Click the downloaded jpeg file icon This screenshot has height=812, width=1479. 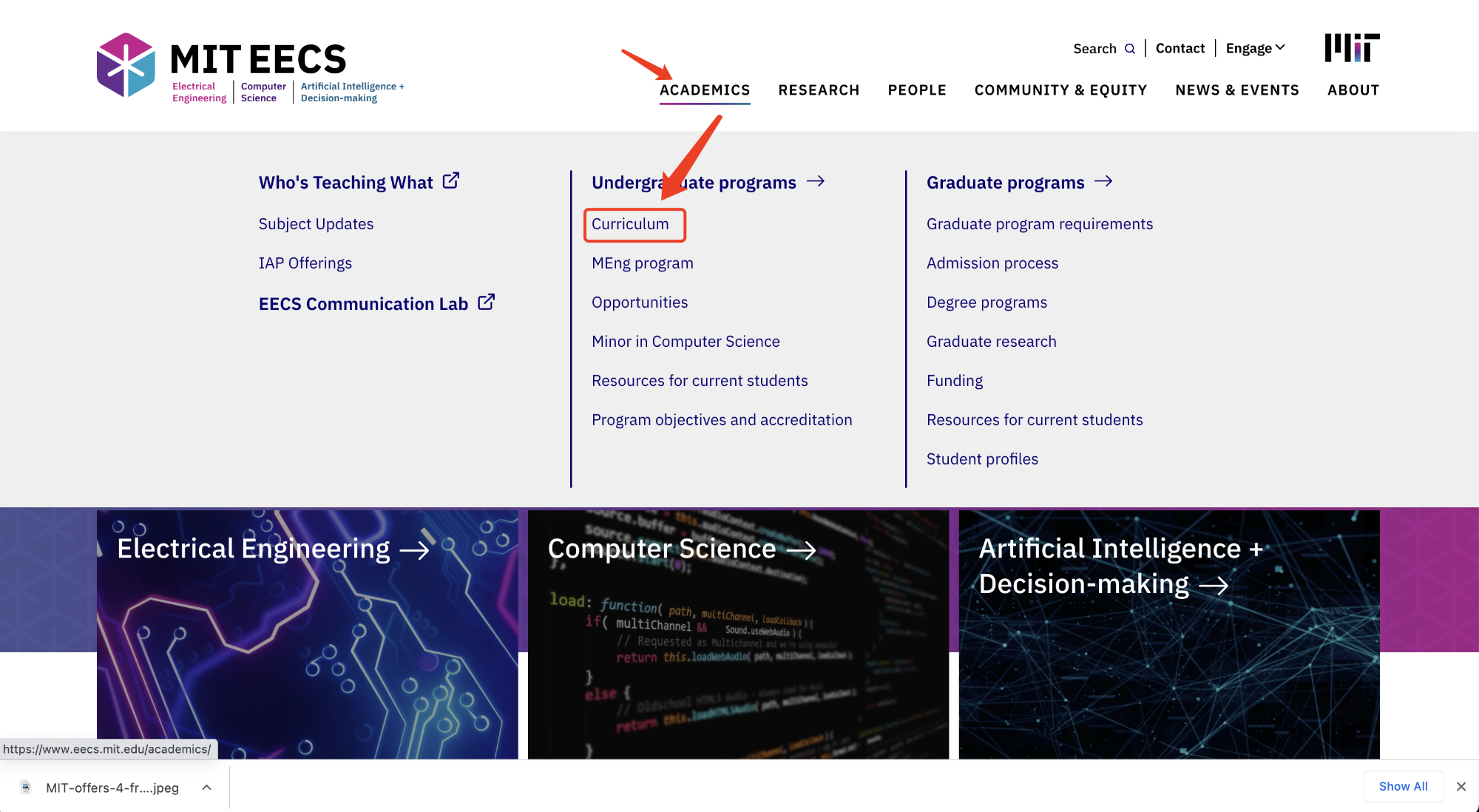(x=26, y=787)
